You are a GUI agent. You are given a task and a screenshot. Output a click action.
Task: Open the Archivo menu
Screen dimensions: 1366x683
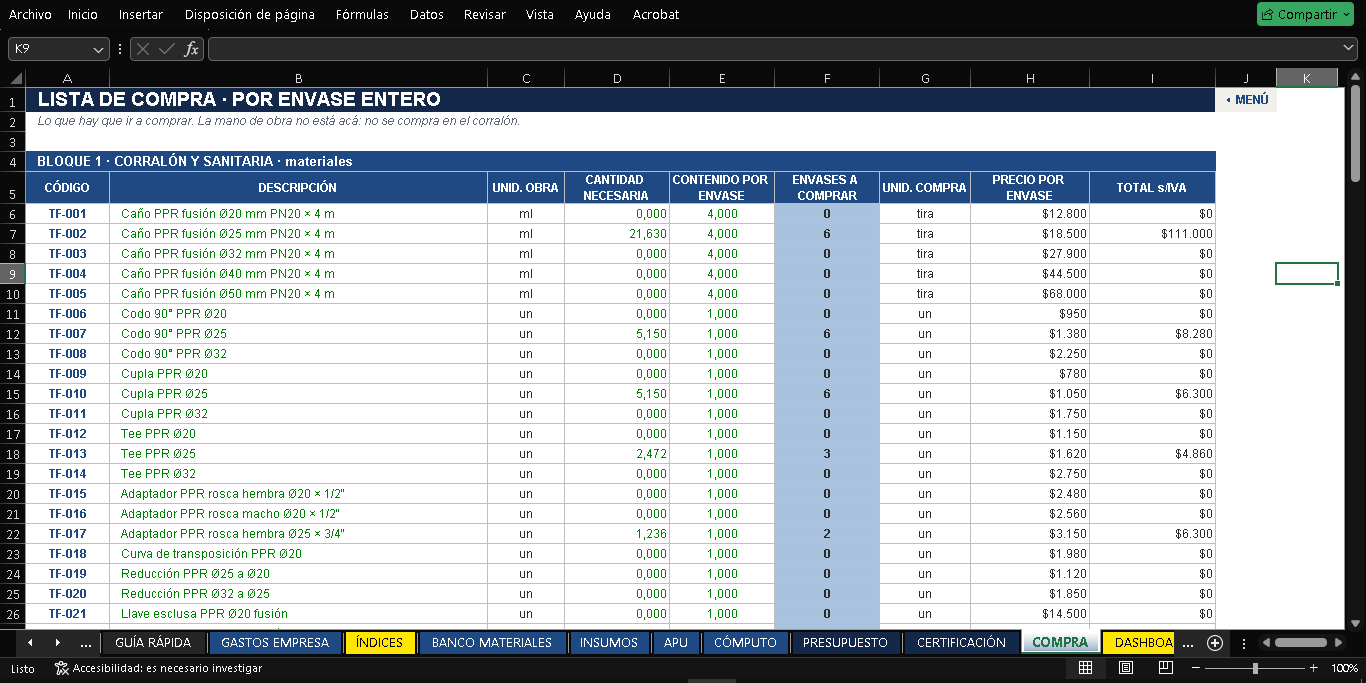coord(30,14)
